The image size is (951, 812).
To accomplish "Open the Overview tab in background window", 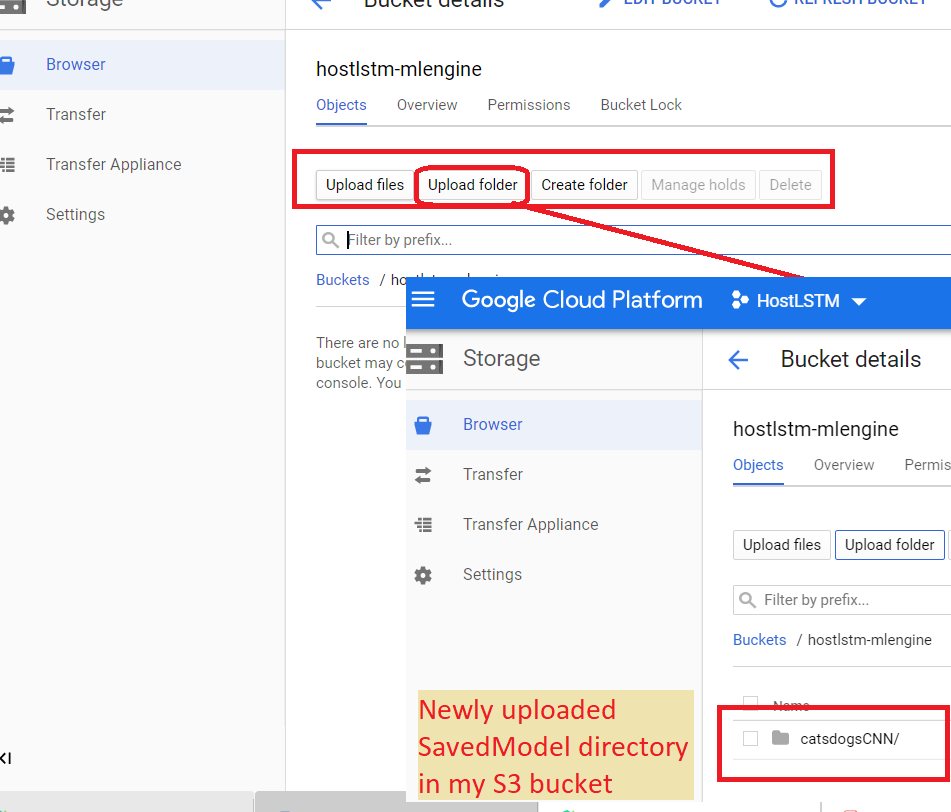I will pyautogui.click(x=427, y=105).
